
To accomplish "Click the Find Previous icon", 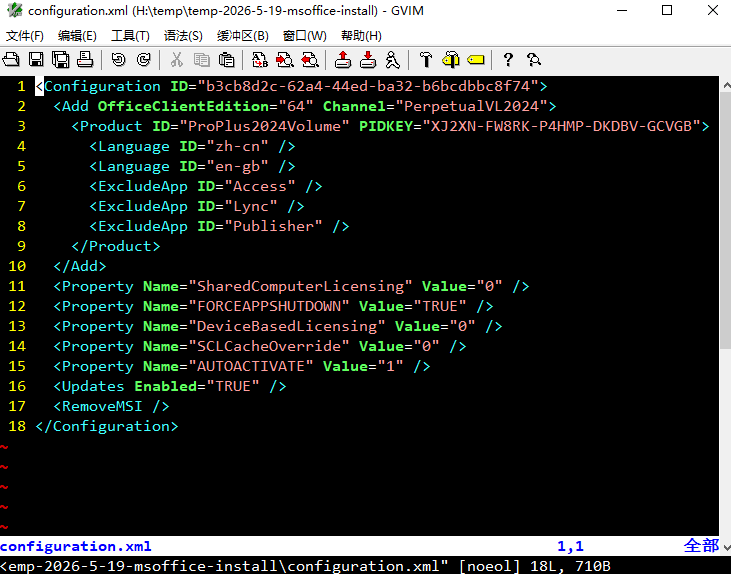I will point(310,60).
